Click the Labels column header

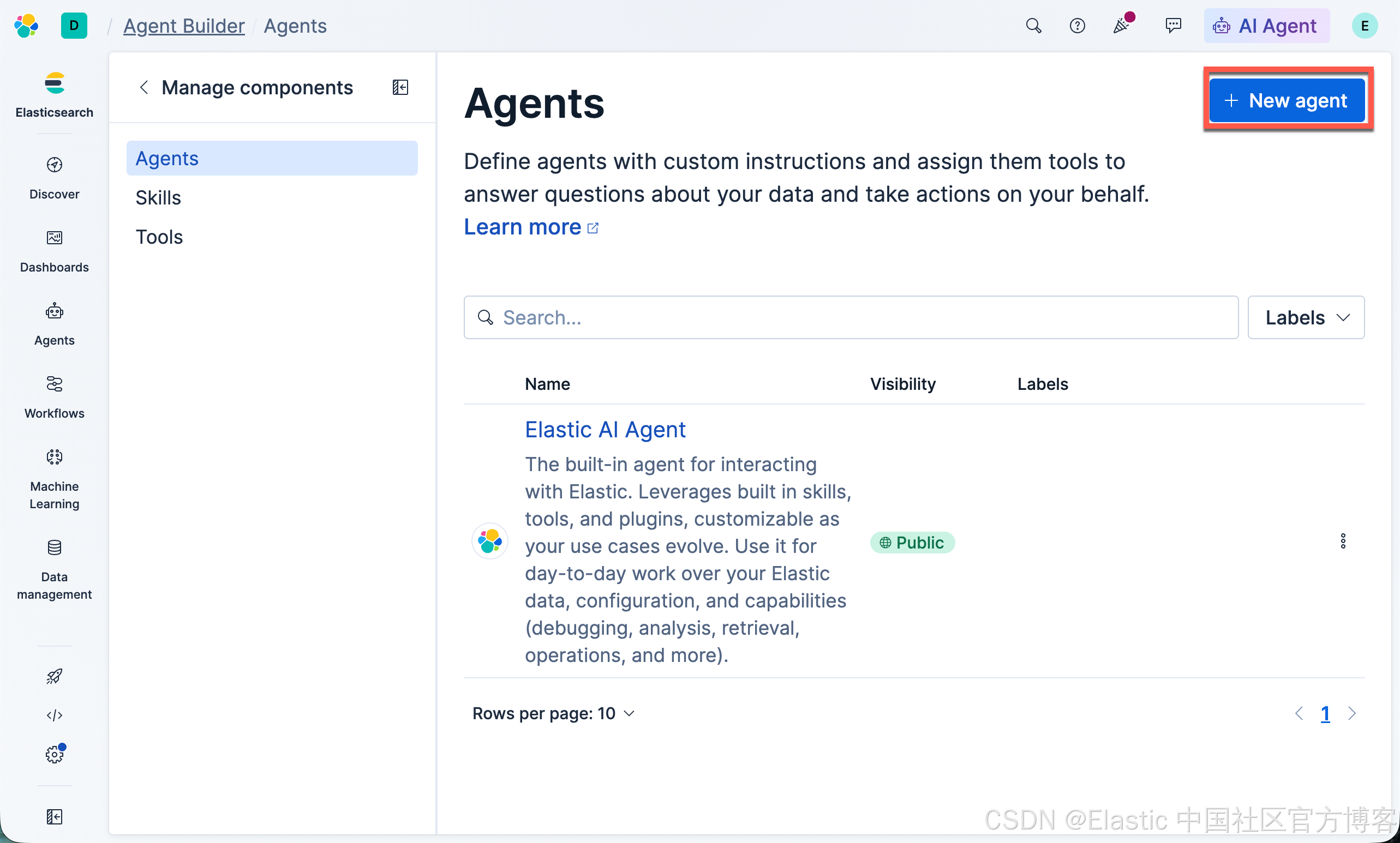[x=1042, y=384]
